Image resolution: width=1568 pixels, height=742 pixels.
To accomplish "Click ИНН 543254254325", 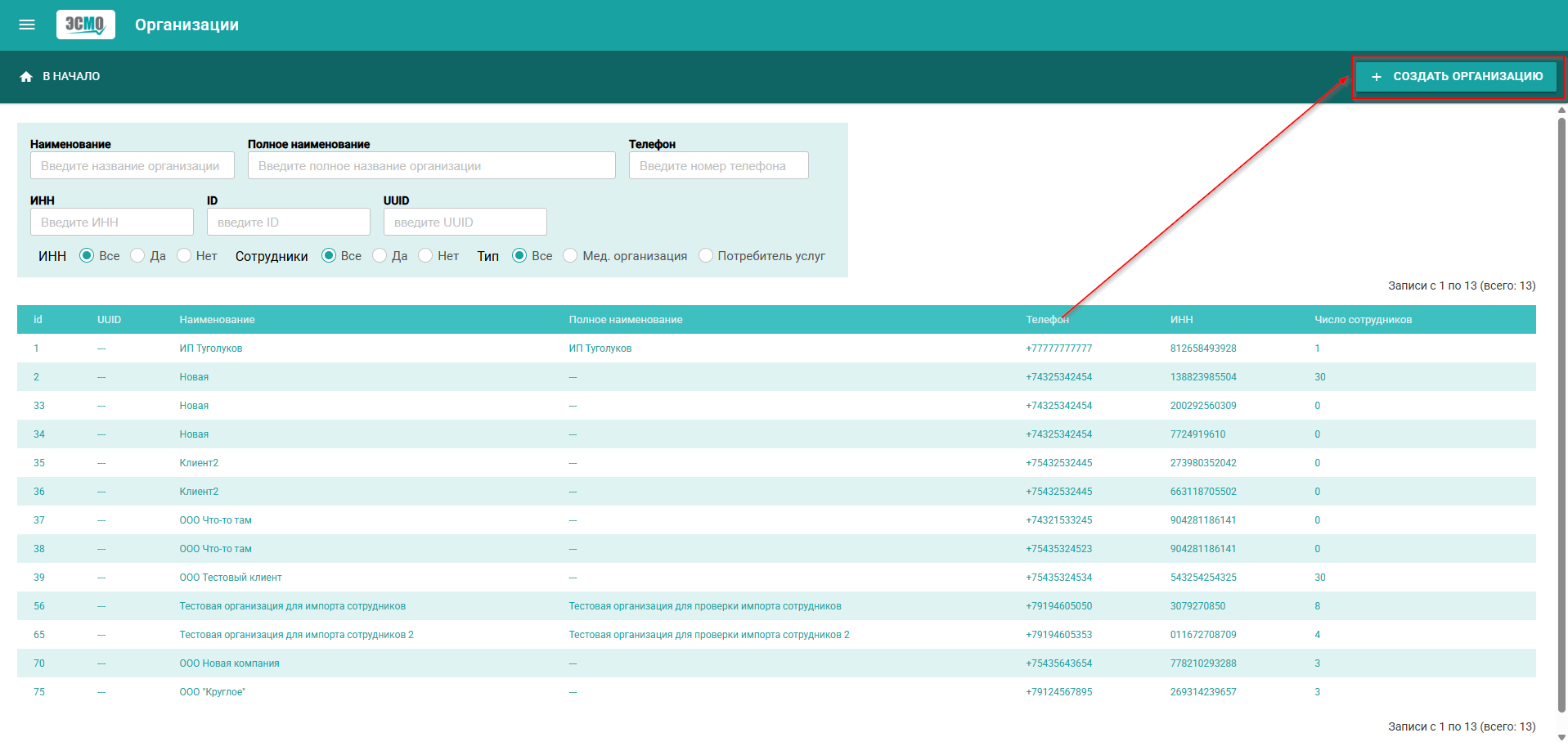I will [1203, 577].
